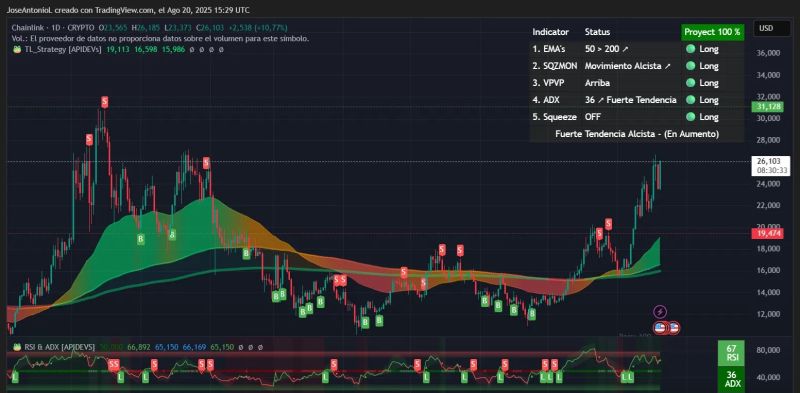Click 'Long' in the ADX row

click(x=709, y=100)
